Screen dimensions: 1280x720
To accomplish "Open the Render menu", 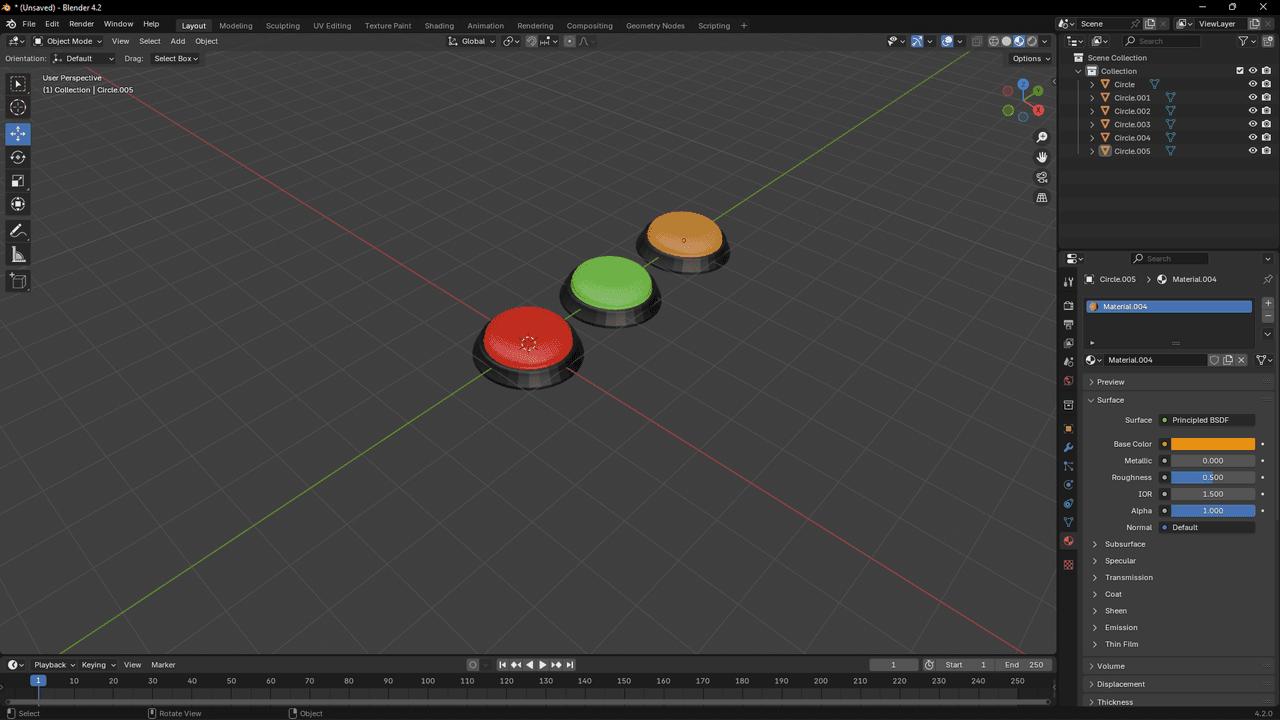I will pyautogui.click(x=81, y=24).
